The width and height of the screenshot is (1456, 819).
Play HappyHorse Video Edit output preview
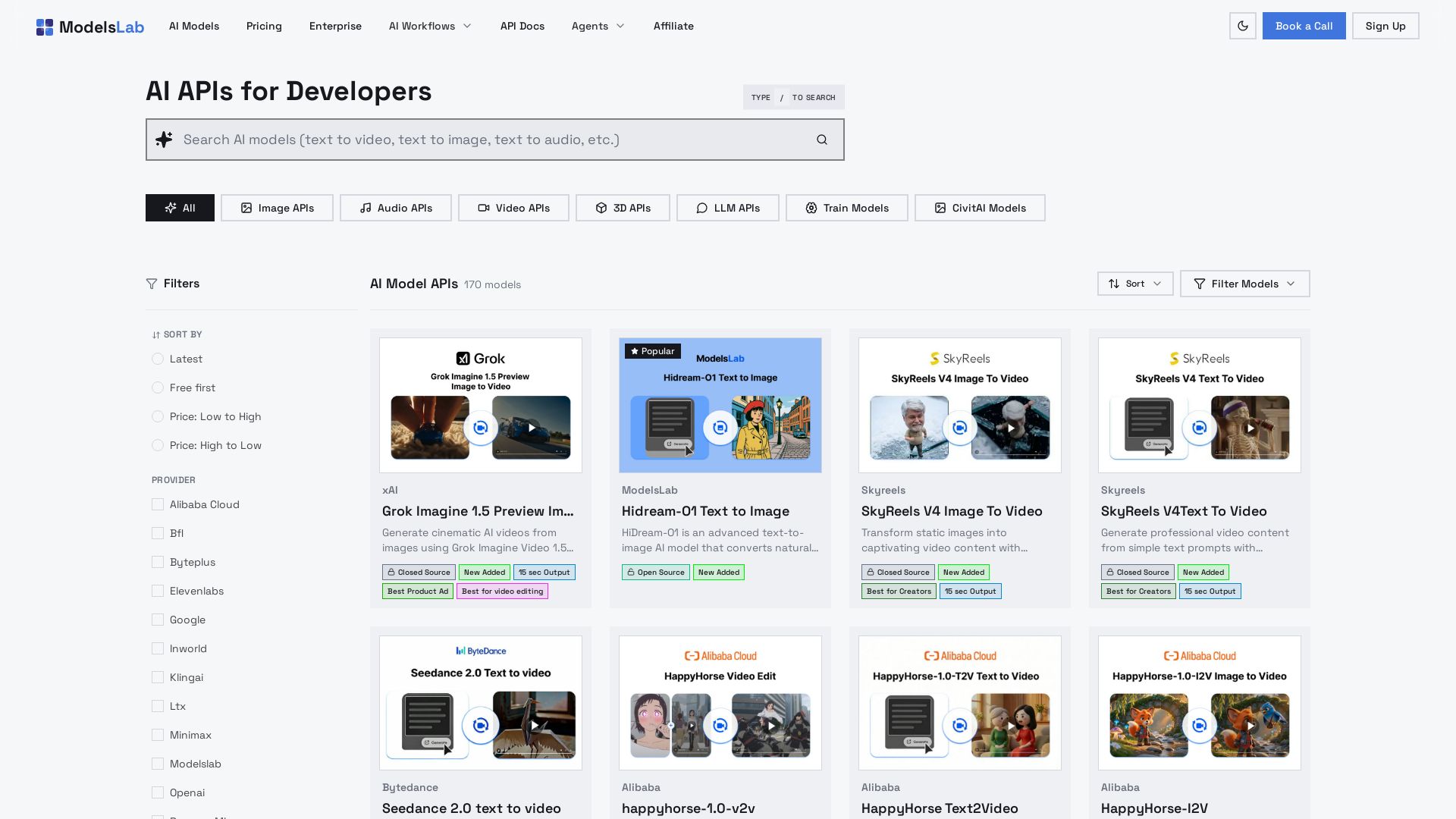pyautogui.click(x=771, y=726)
